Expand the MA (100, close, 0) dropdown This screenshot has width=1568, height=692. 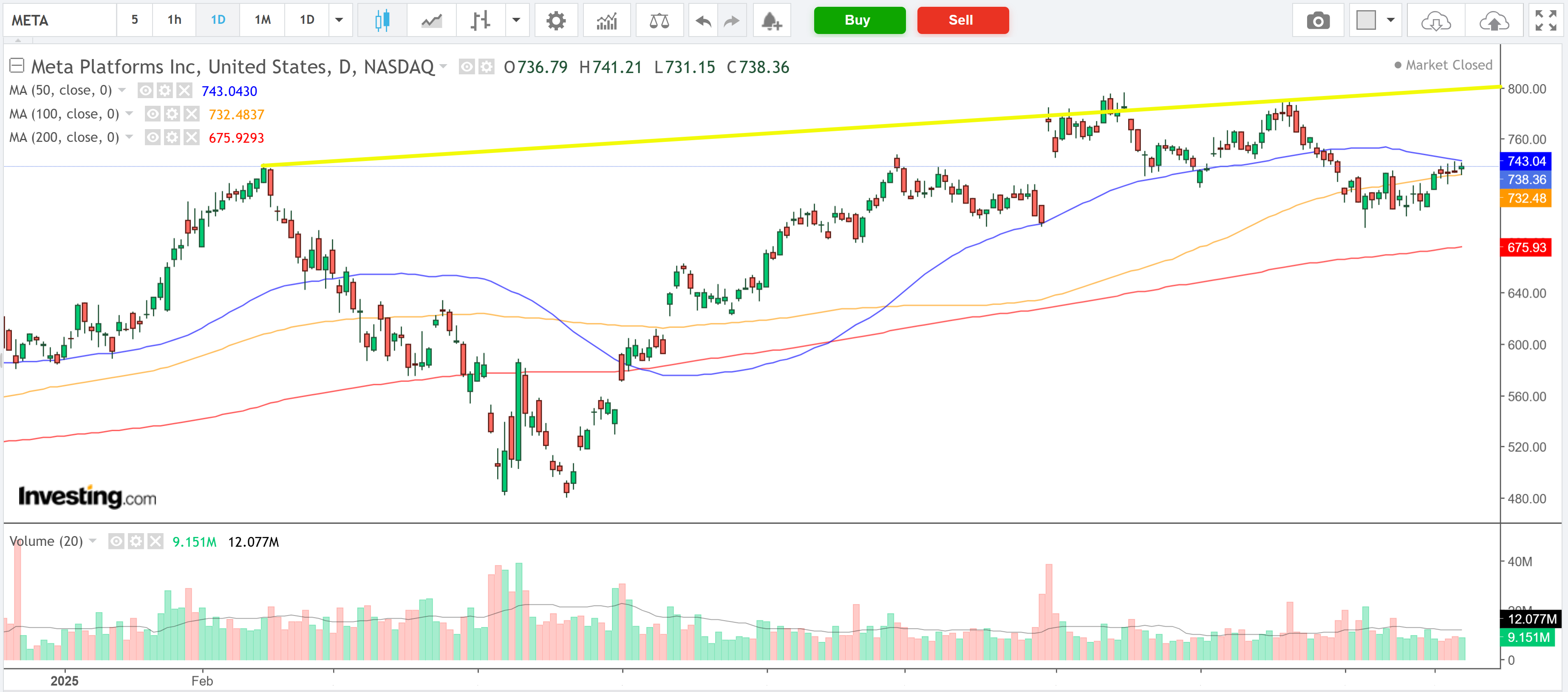[129, 114]
